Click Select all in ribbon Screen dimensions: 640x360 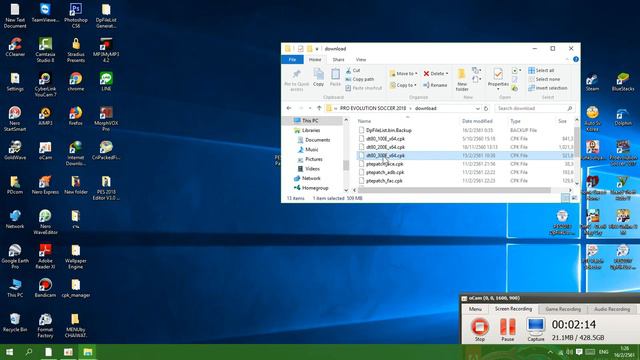pos(541,70)
